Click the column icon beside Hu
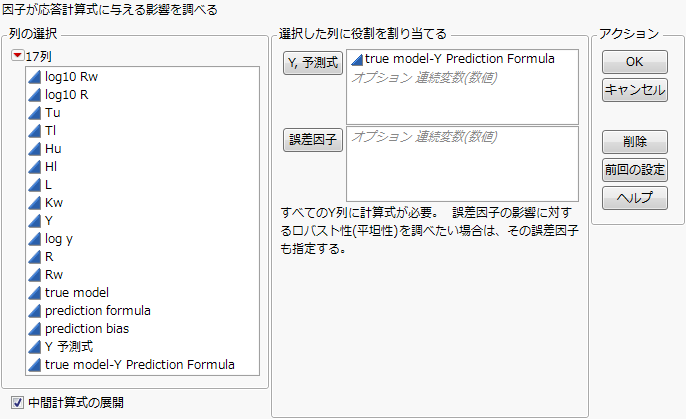The height and width of the screenshot is (419, 686). [34, 149]
